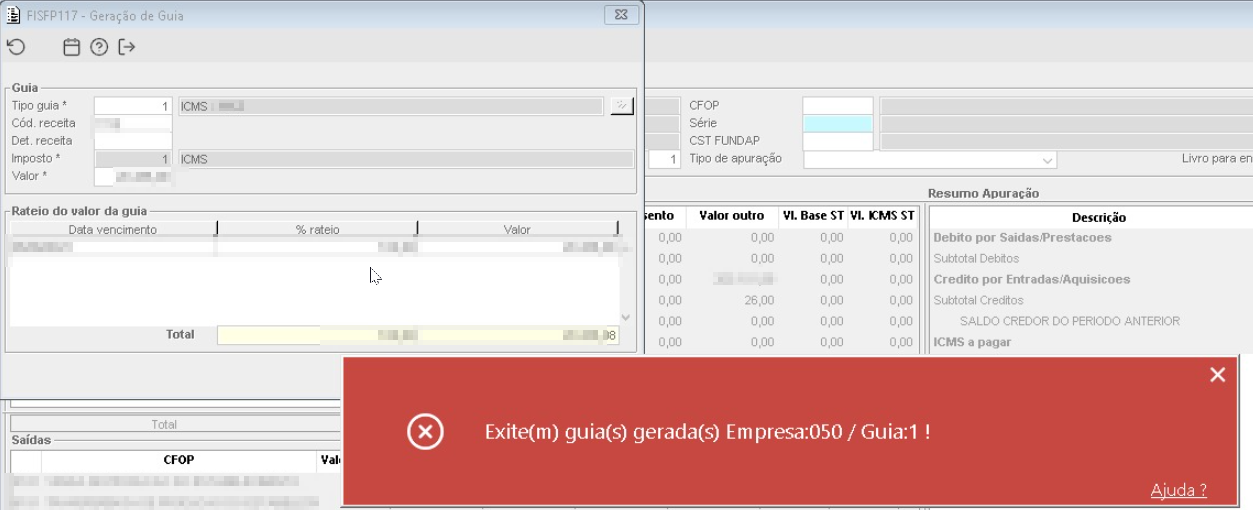
Task: Click the first row in the rateio grid
Action: tap(314, 246)
